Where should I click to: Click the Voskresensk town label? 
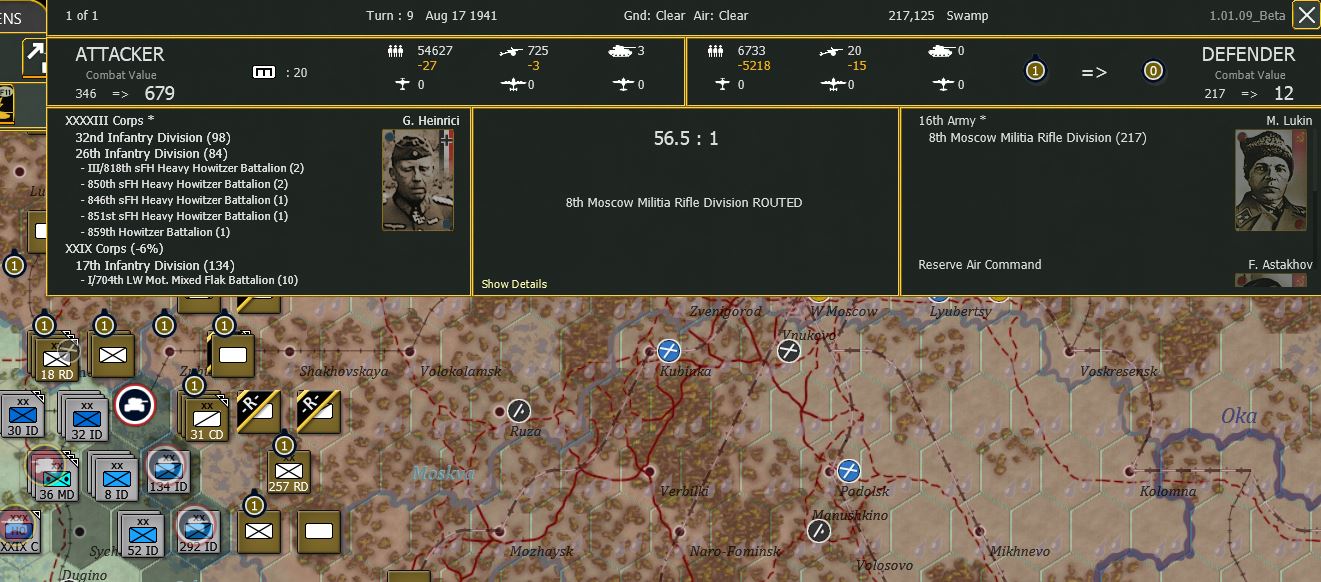1118,372
